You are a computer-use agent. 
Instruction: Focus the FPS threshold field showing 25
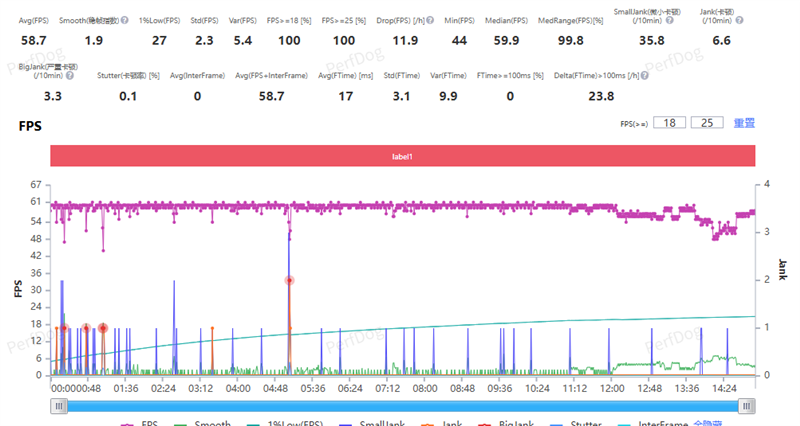(707, 123)
